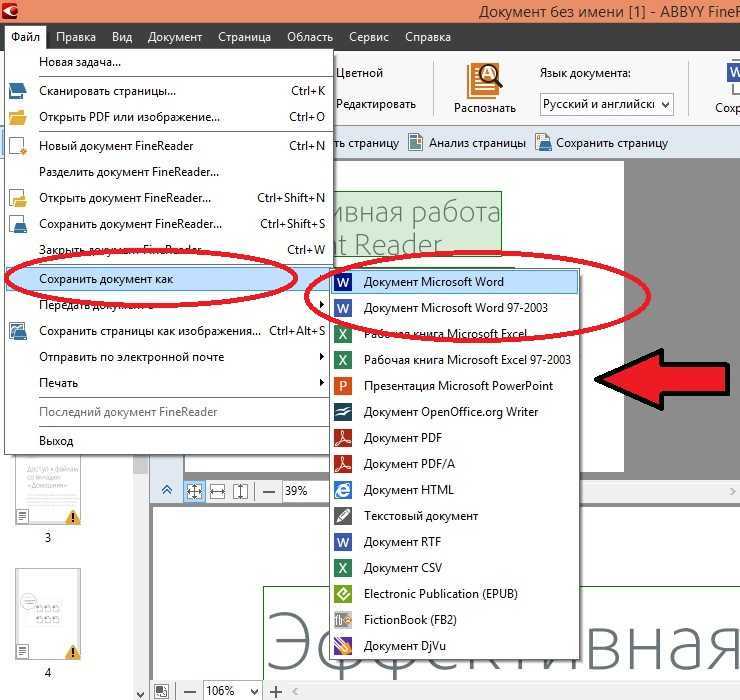Click minus zoom-out next to 39%
This screenshot has width=740, height=700.
[x=269, y=492]
